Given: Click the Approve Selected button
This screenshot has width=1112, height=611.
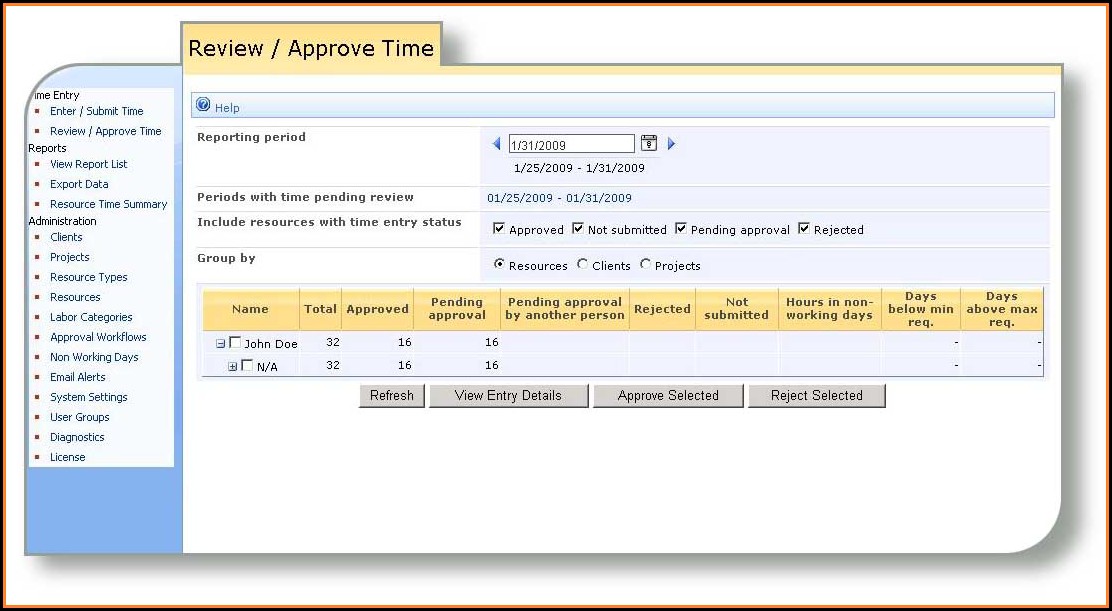Looking at the screenshot, I should tap(668, 396).
